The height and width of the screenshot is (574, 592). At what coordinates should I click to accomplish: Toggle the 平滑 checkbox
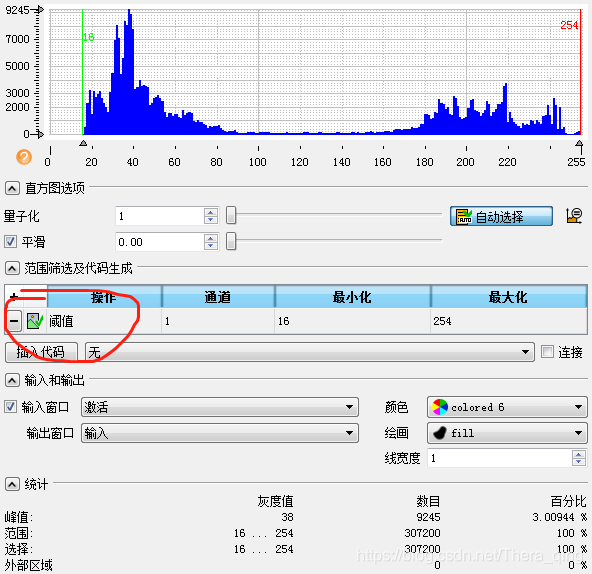tap(10, 241)
